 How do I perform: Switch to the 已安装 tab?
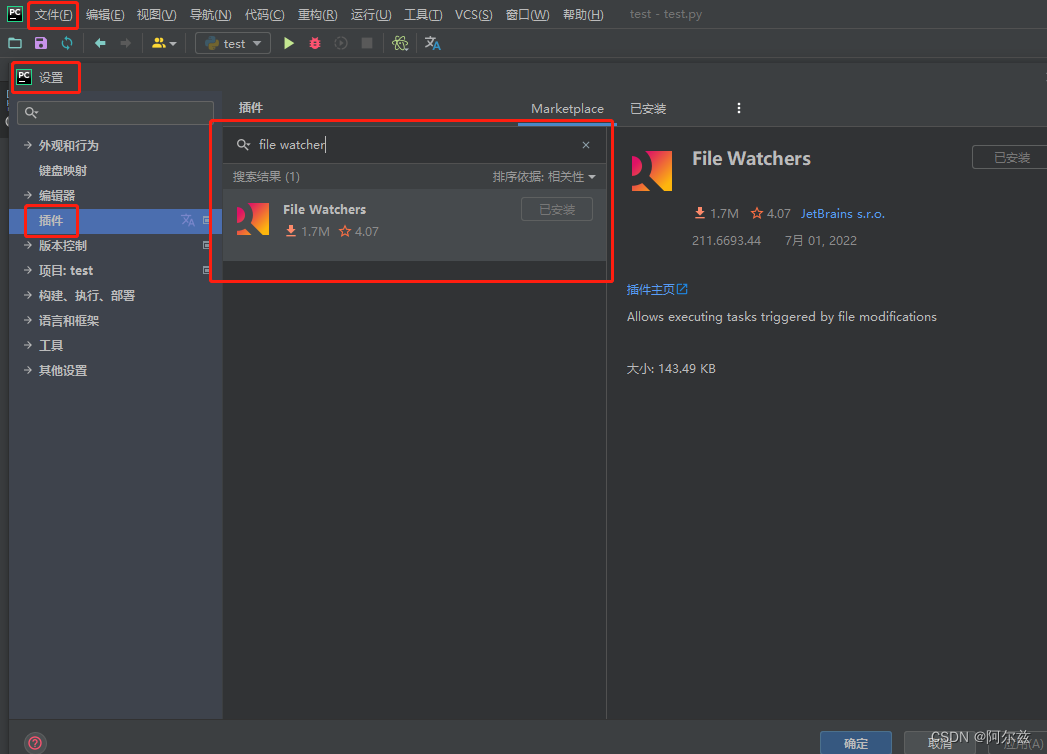[x=648, y=108]
